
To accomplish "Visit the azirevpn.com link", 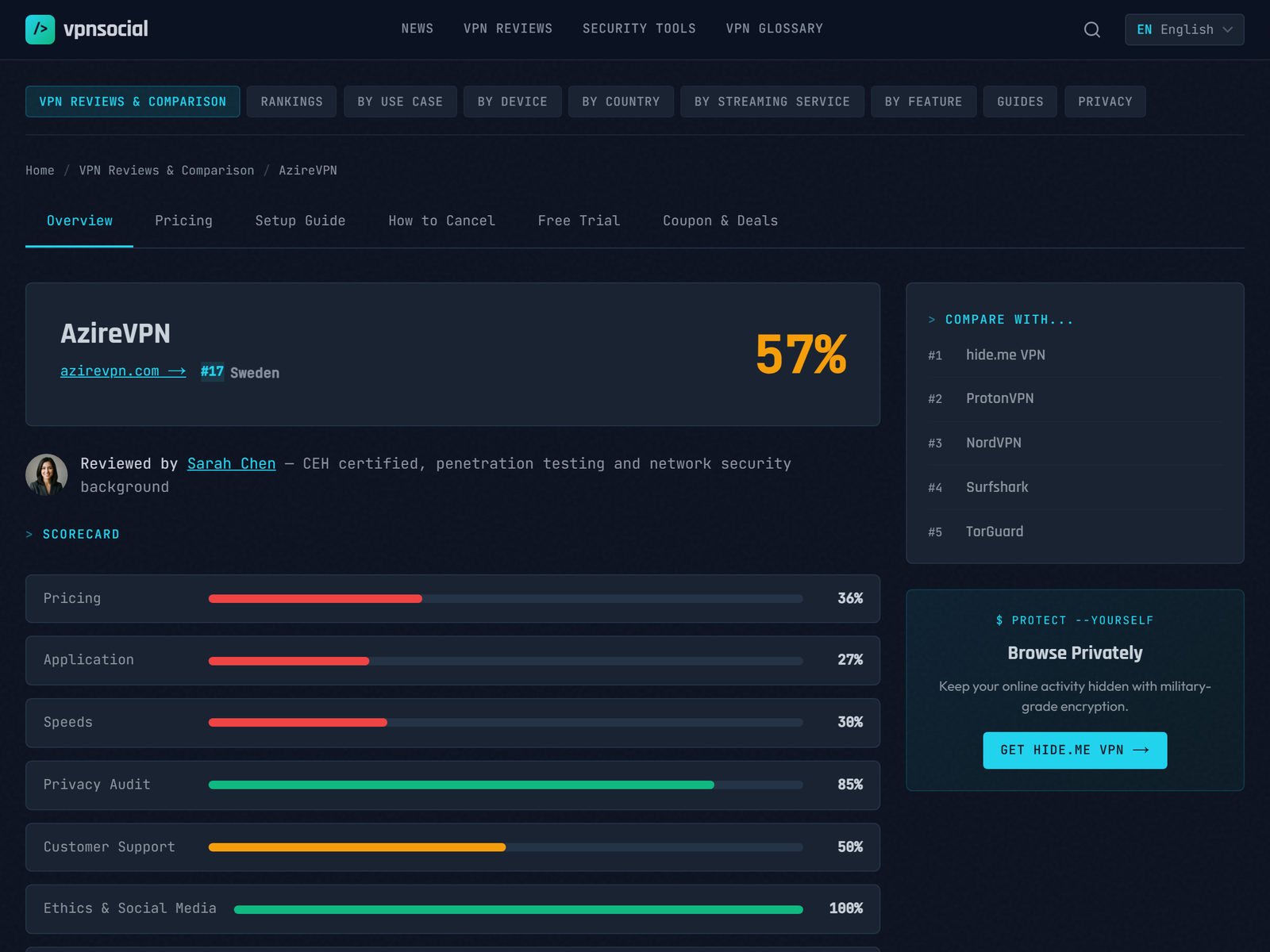I will coord(123,371).
